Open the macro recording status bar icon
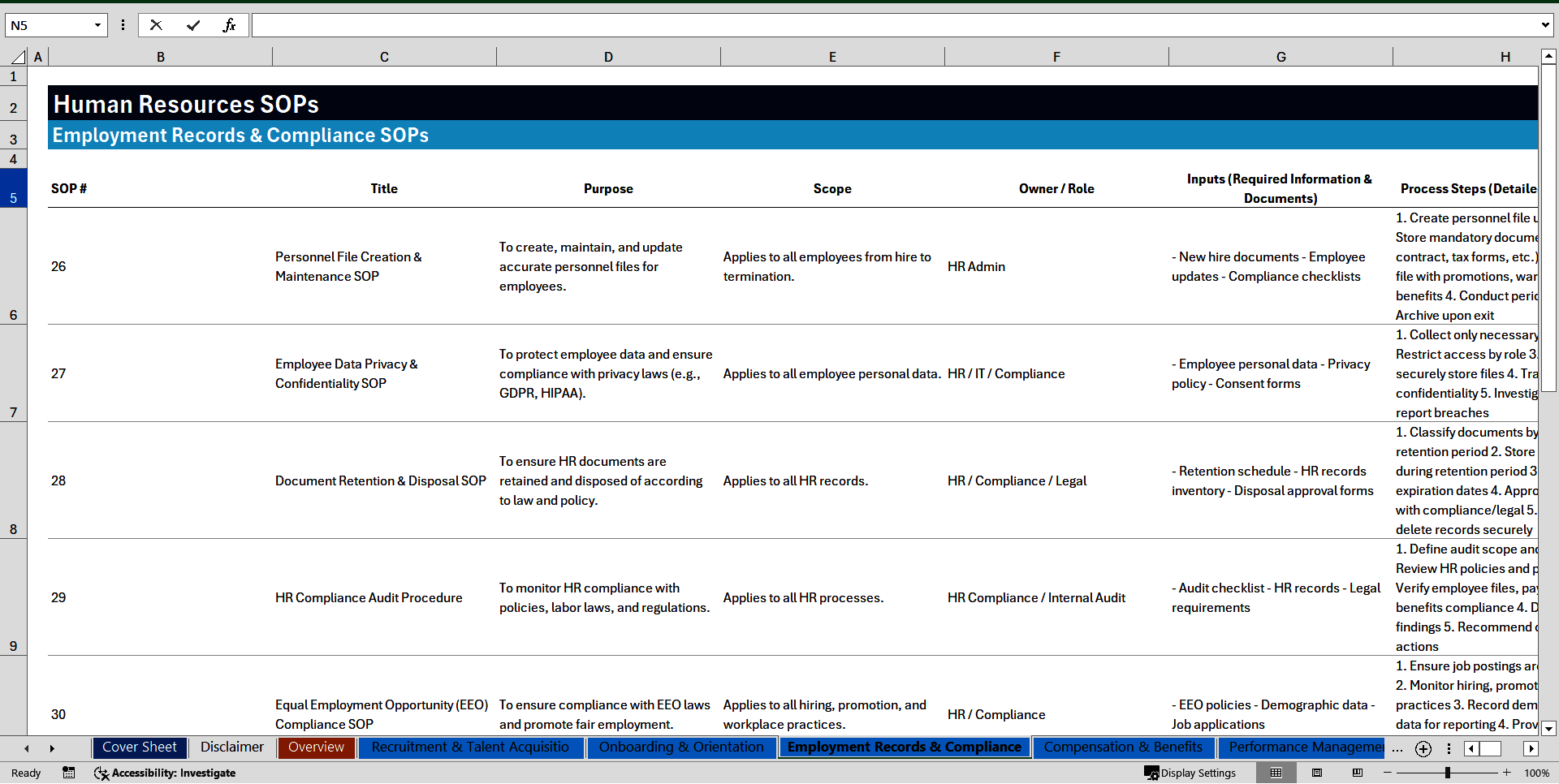The width and height of the screenshot is (1559, 784). click(x=69, y=773)
